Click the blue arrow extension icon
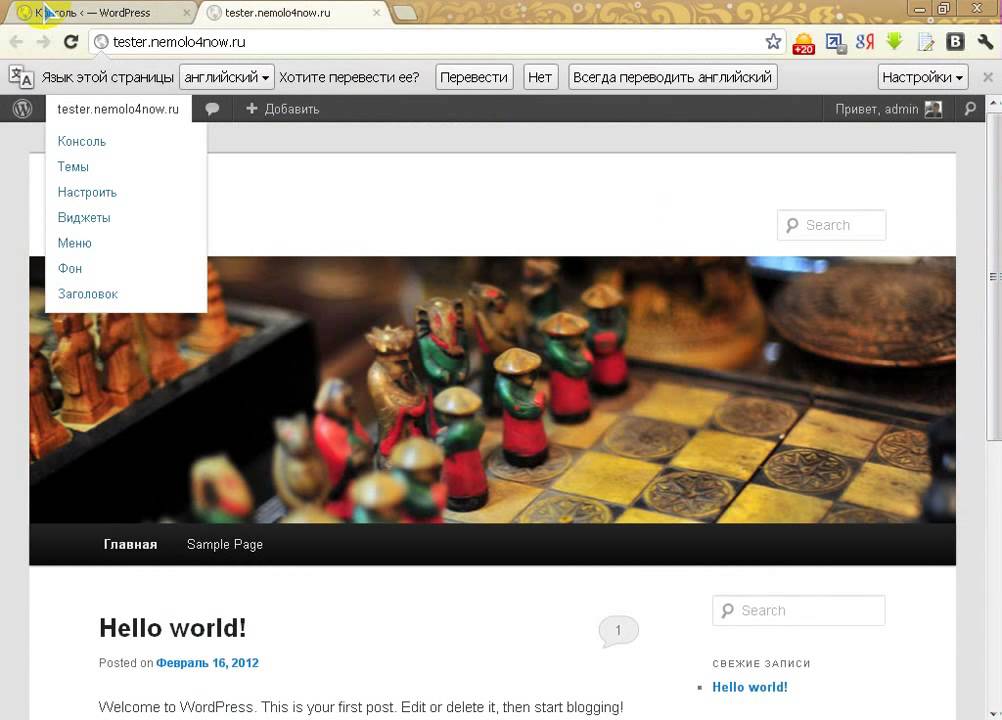This screenshot has height=720, width=1002. [835, 43]
